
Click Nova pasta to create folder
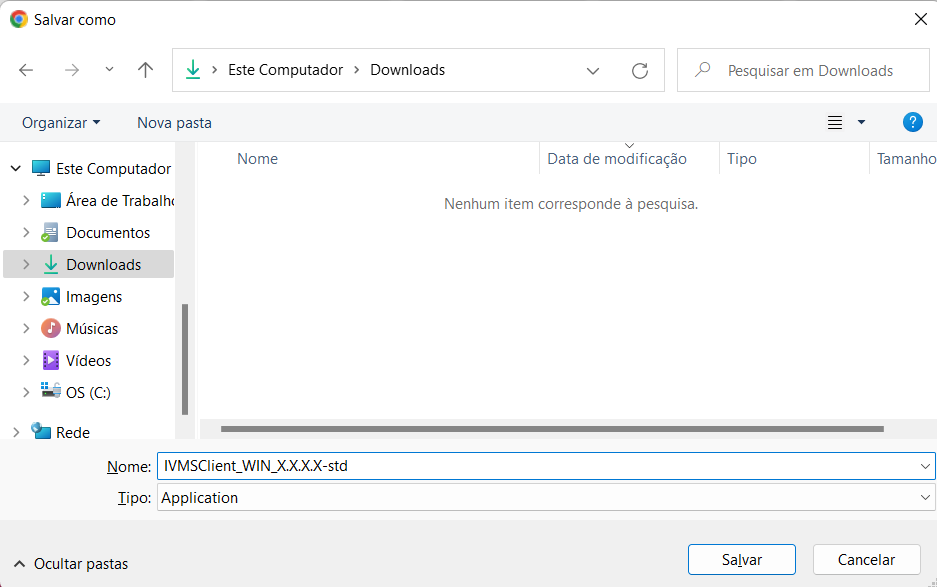[174, 122]
